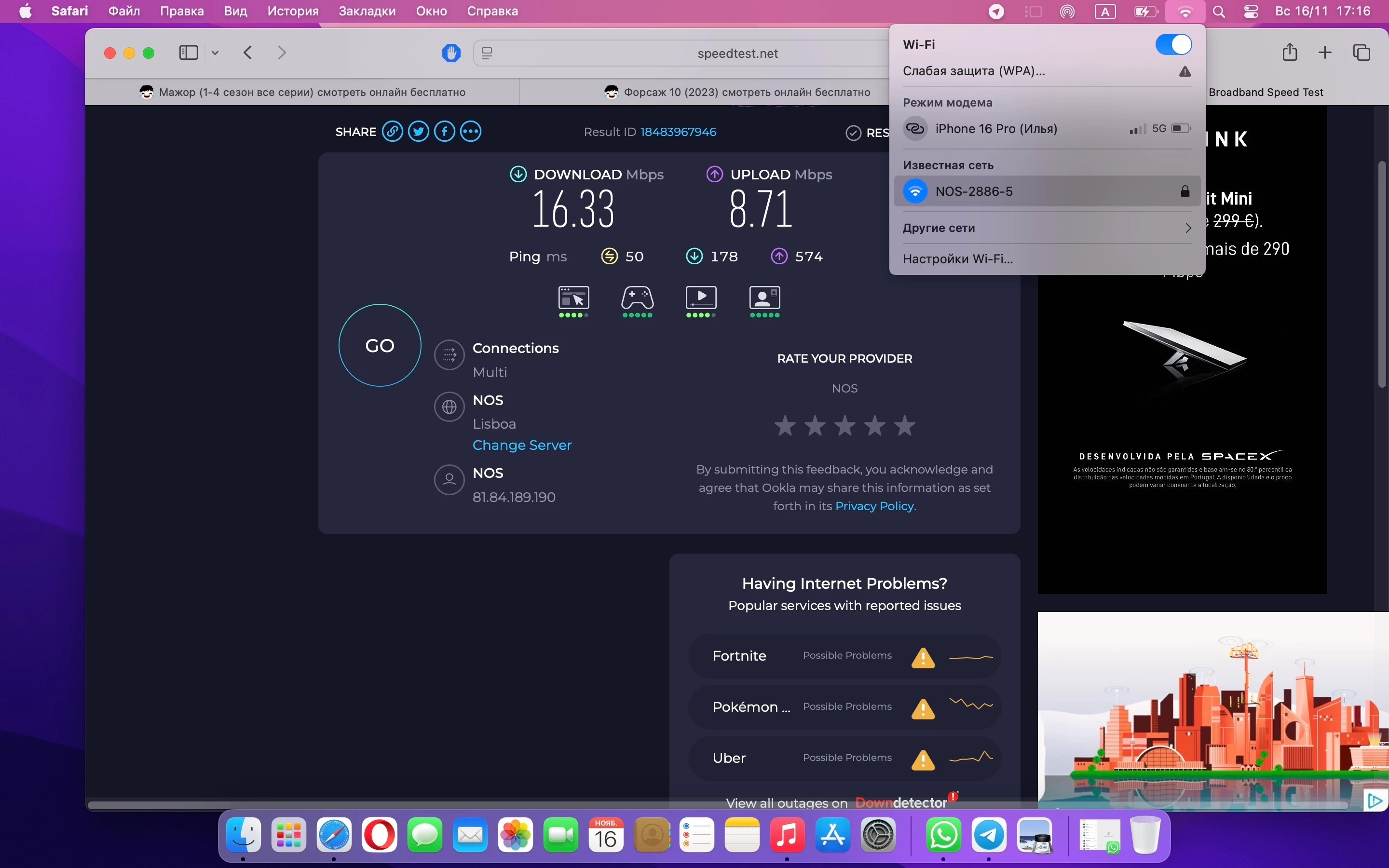
Task: Click the gaming controller performance icon
Action: (637, 298)
